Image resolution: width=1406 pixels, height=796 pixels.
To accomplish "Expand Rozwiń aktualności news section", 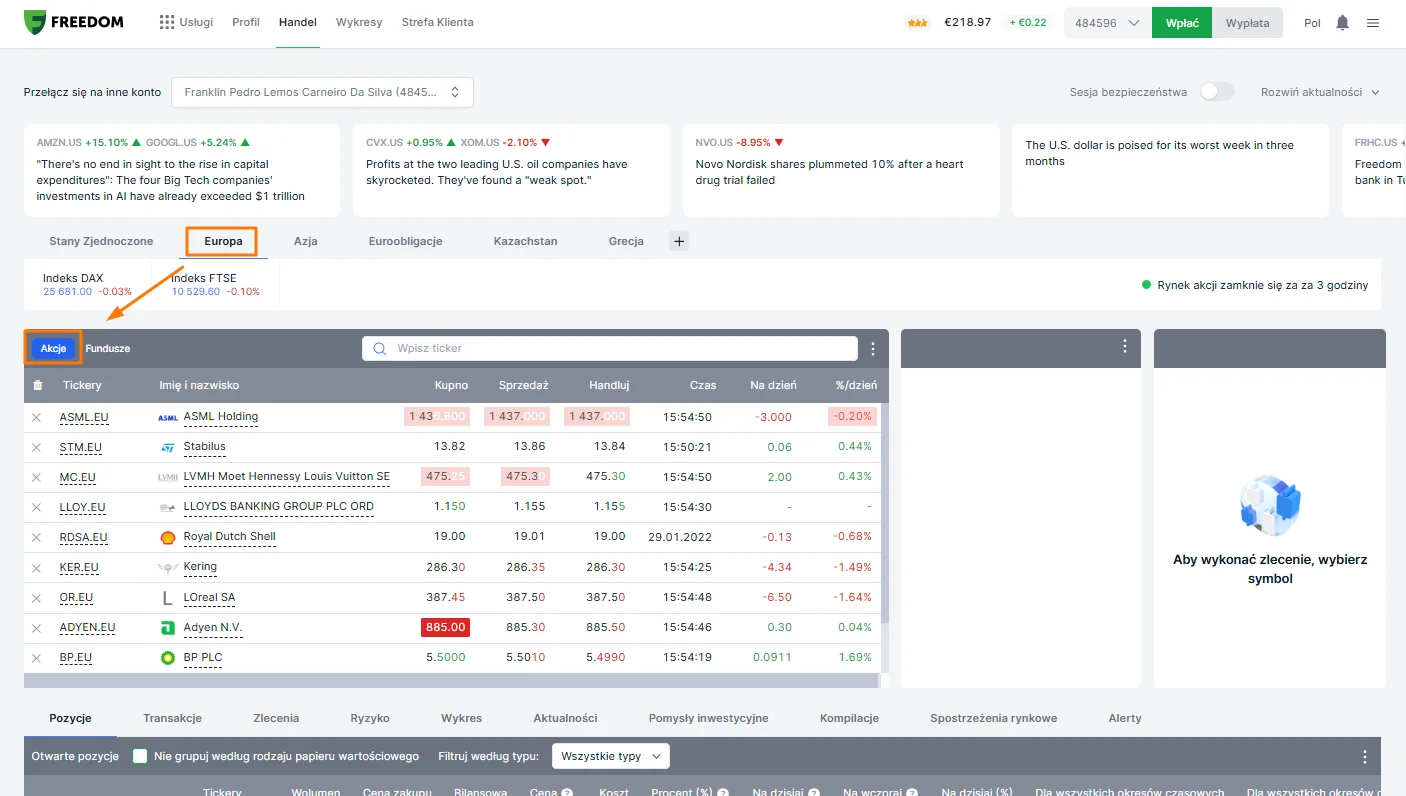I will [1320, 92].
